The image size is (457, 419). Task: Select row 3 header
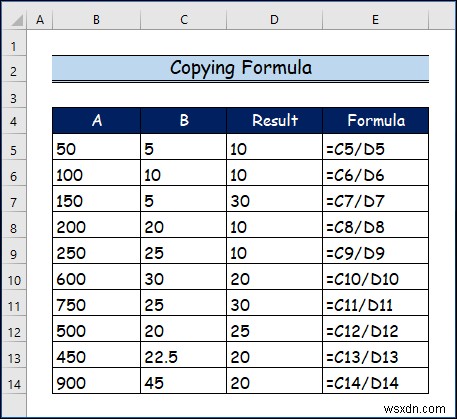pyautogui.click(x=14, y=95)
